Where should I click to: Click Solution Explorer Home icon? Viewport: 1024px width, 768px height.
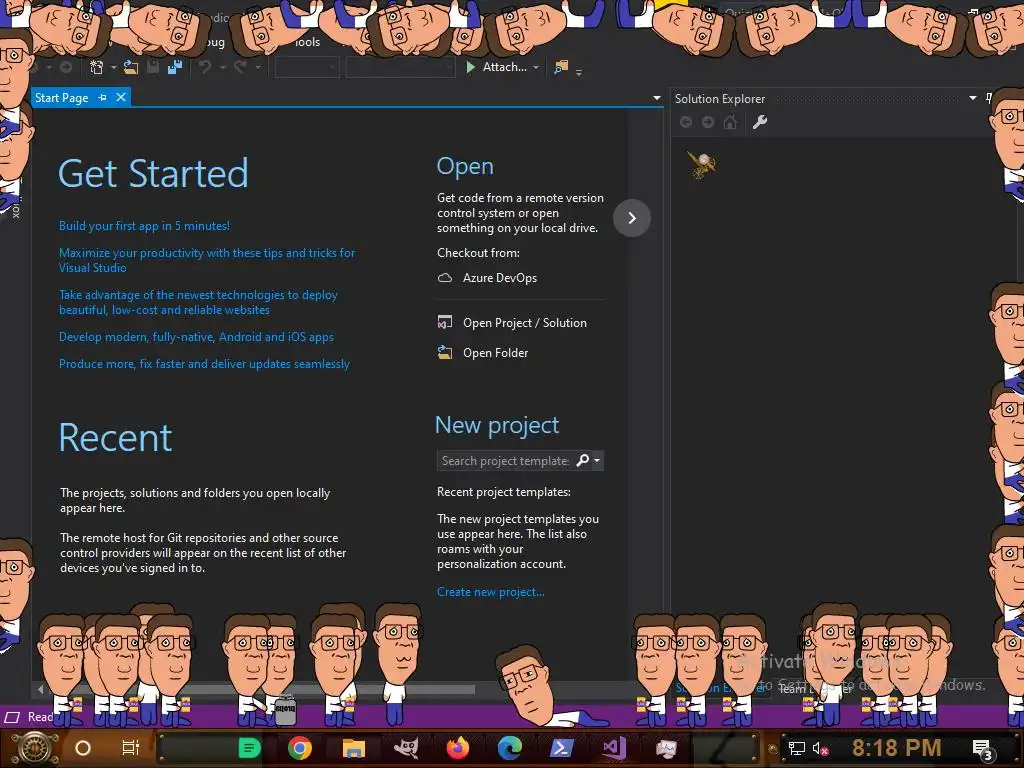[730, 122]
